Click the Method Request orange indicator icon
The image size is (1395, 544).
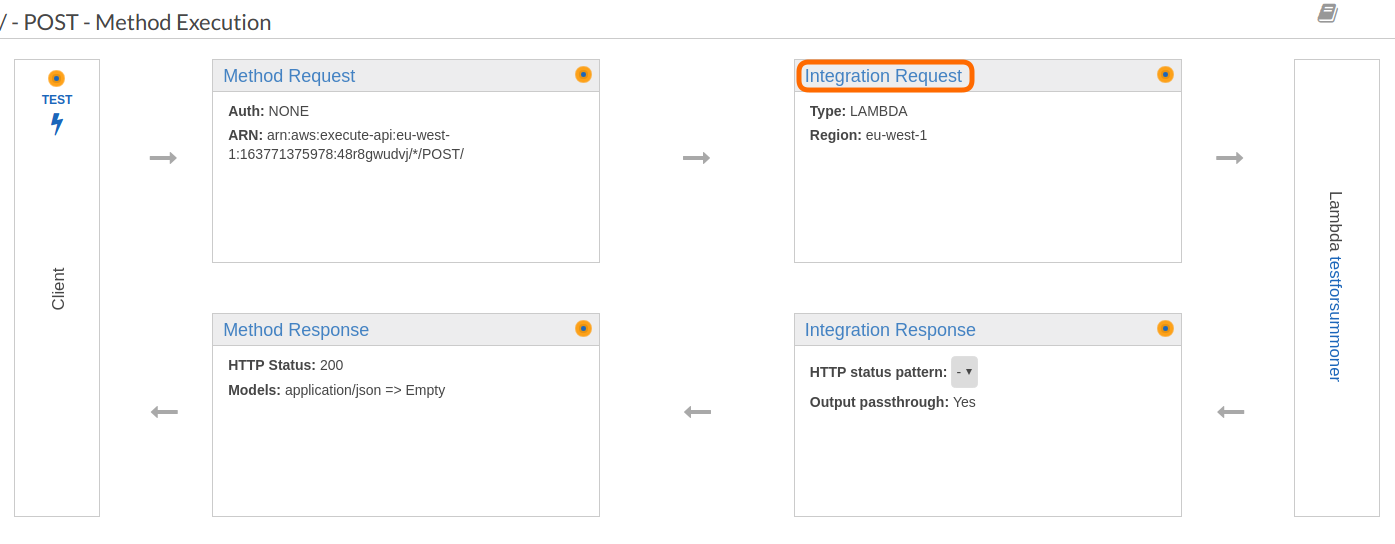pyautogui.click(x=583, y=75)
